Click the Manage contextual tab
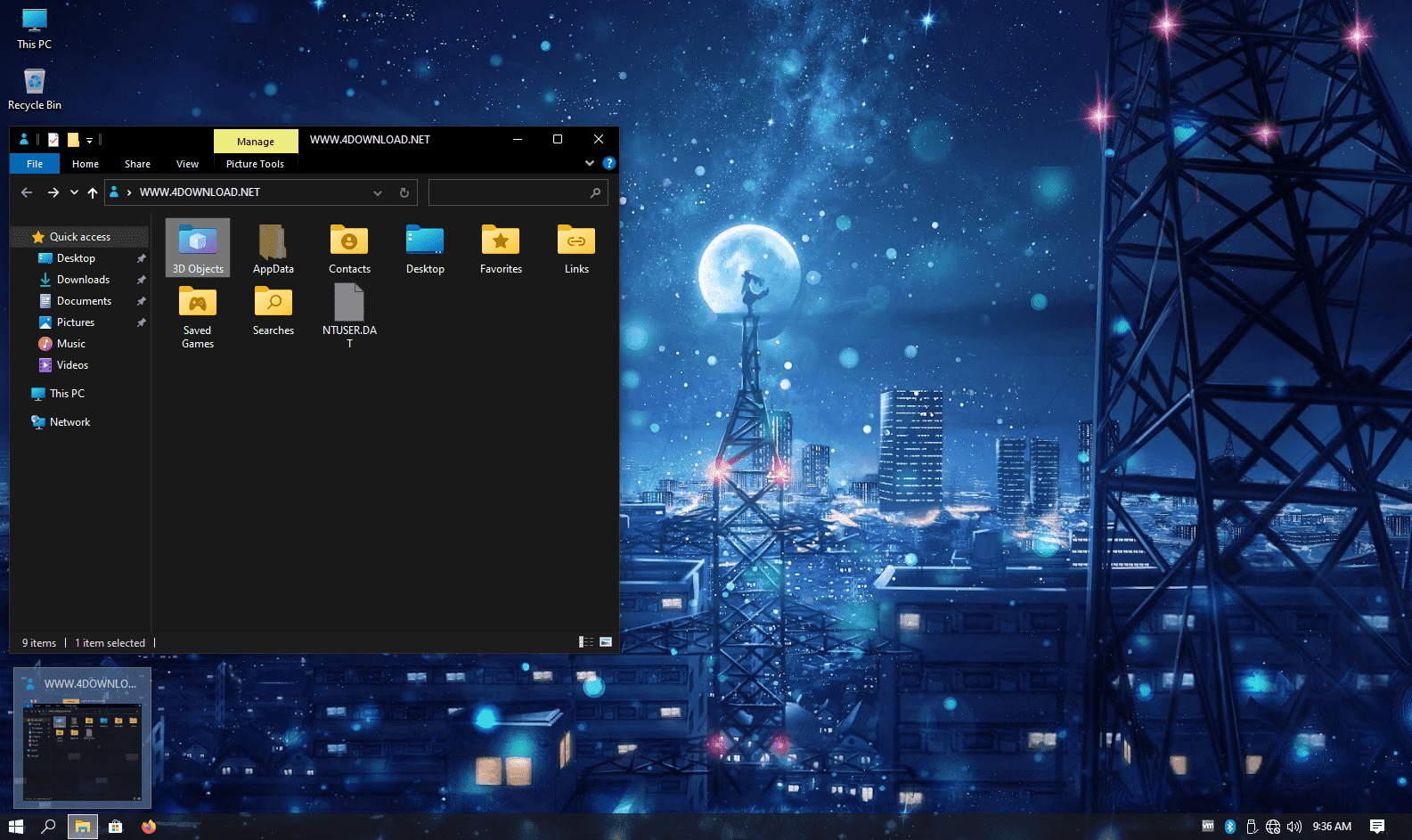The height and width of the screenshot is (840, 1412). 256,141
